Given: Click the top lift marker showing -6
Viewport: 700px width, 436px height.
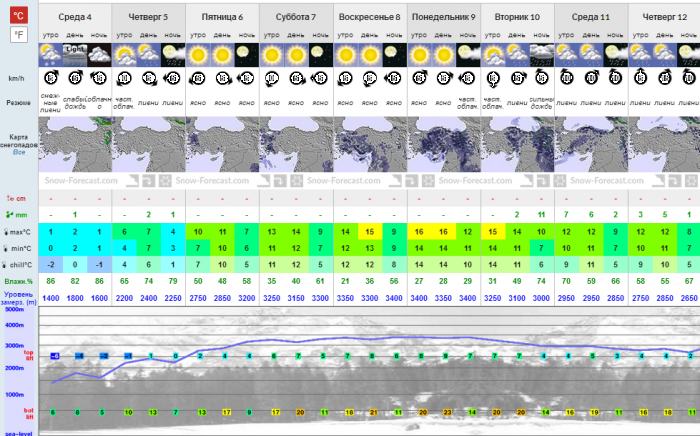Looking at the screenshot, I should pos(54,356).
